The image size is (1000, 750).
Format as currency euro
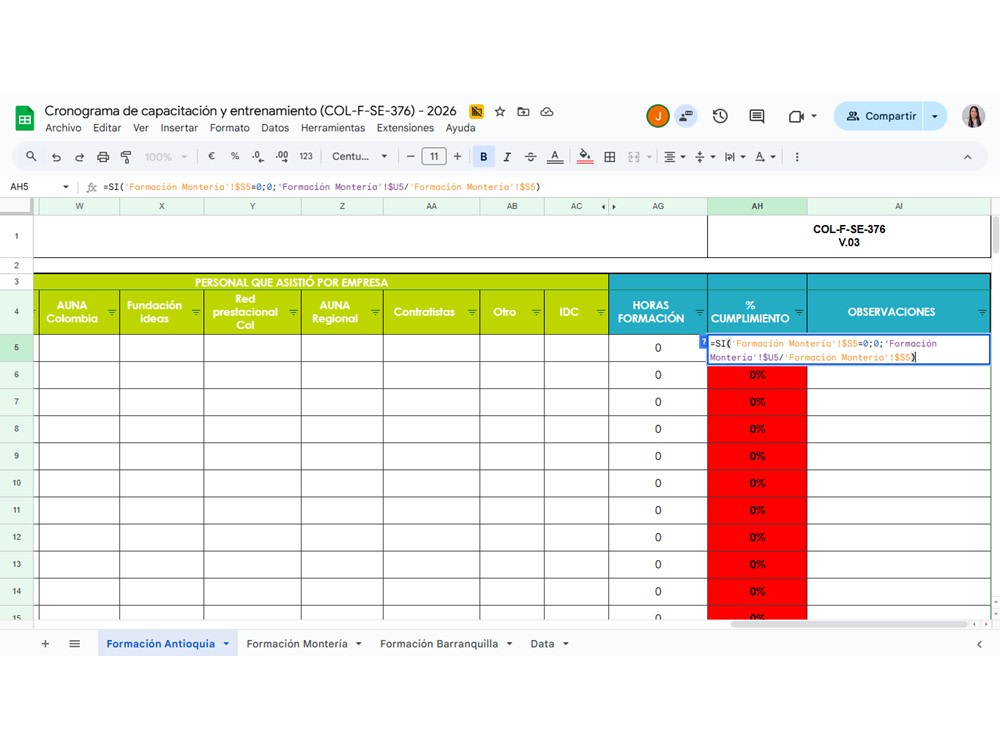[212, 156]
